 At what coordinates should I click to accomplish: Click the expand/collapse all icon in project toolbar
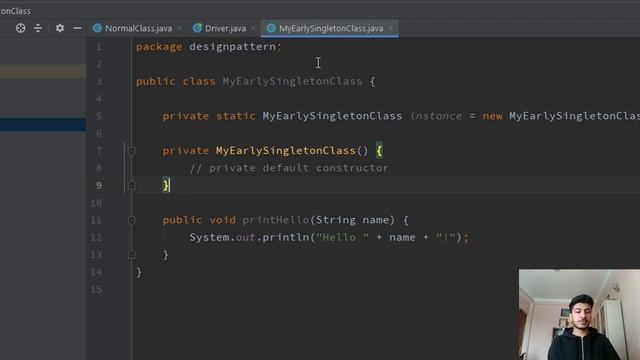tap(38, 28)
